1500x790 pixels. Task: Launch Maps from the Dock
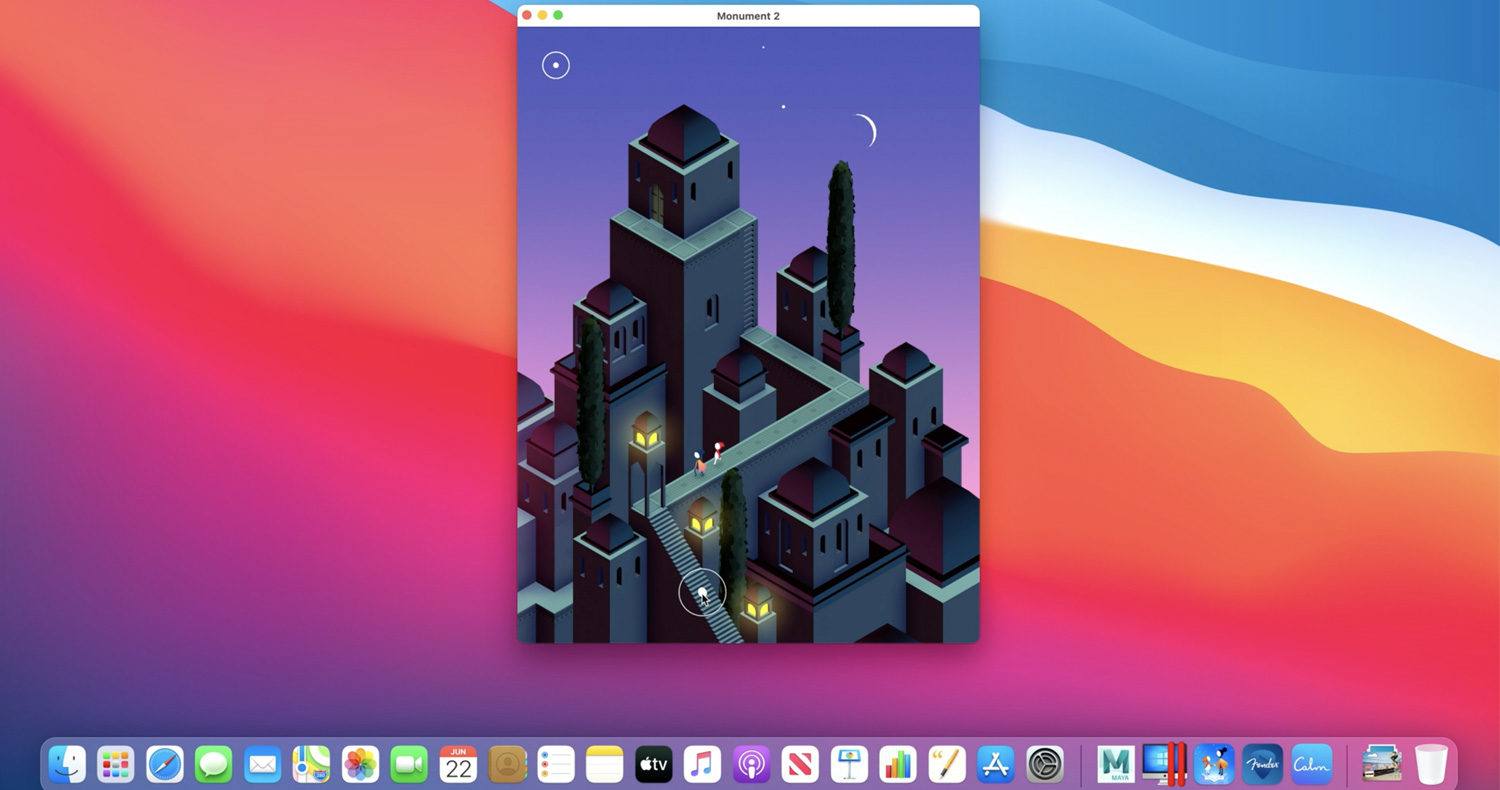coord(312,765)
